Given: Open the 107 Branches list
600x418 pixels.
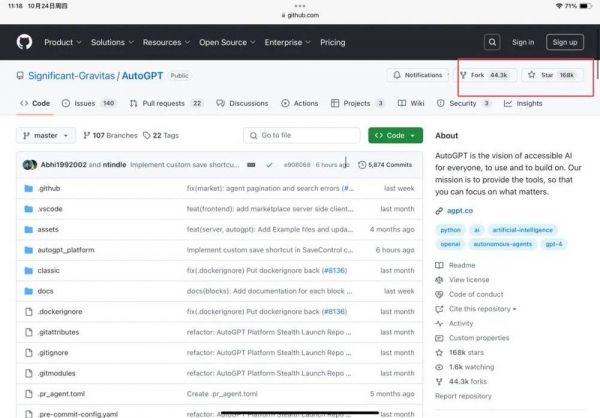Looking at the screenshot, I should [110, 135].
